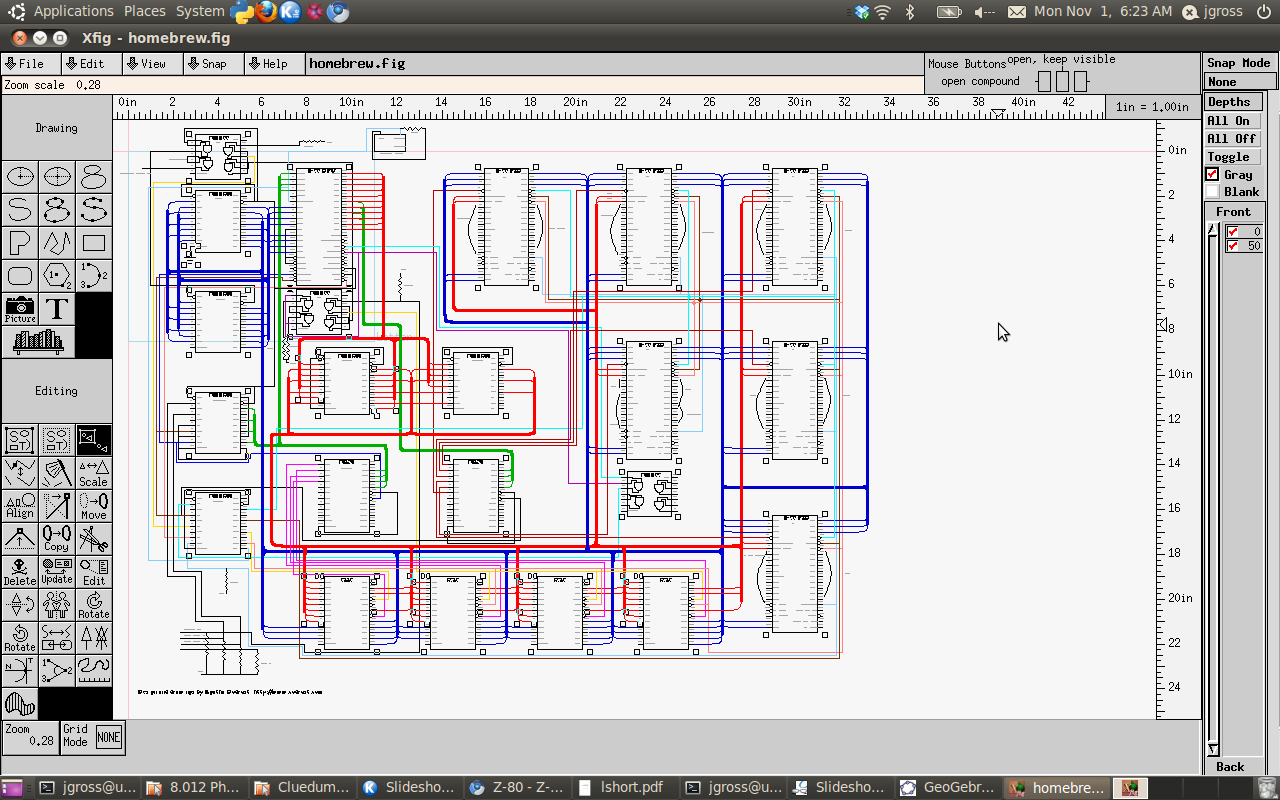Image resolution: width=1280 pixels, height=800 pixels.
Task: Uncheck depth 50 layer checkbox
Action: point(1233,246)
